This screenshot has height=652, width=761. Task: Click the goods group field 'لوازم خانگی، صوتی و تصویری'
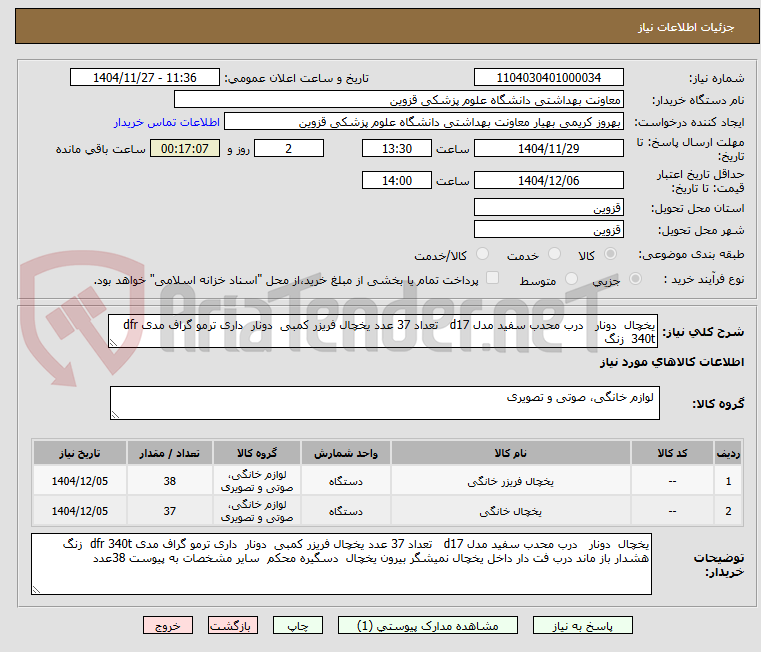click(x=384, y=403)
